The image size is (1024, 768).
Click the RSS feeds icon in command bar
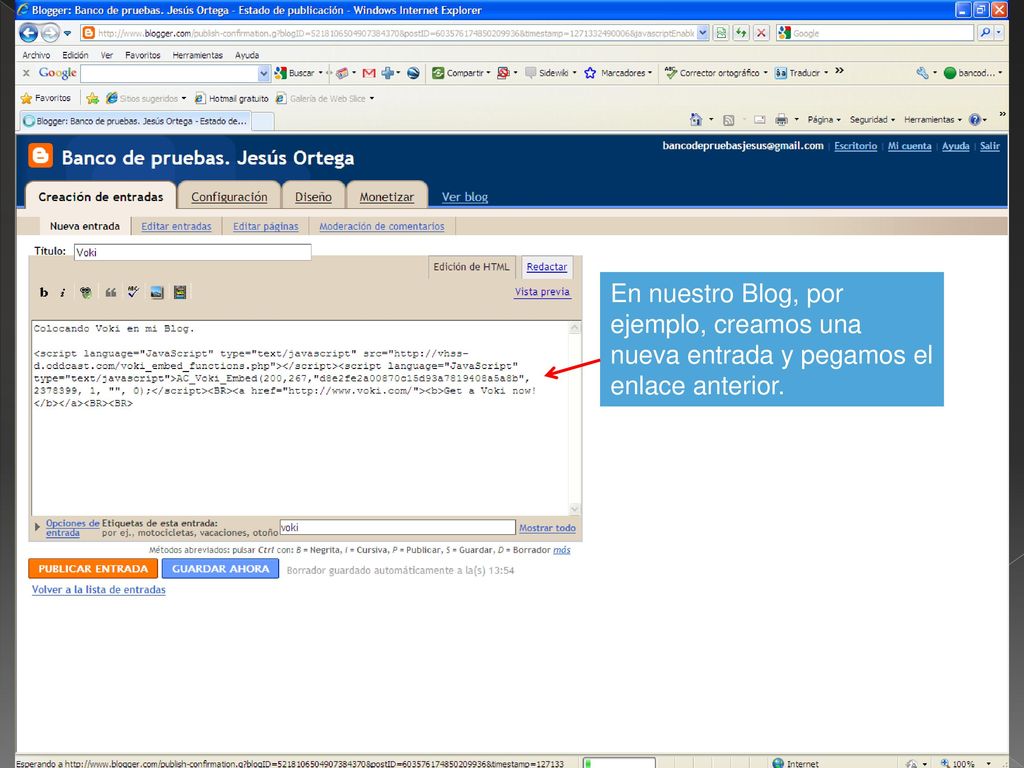coord(729,120)
